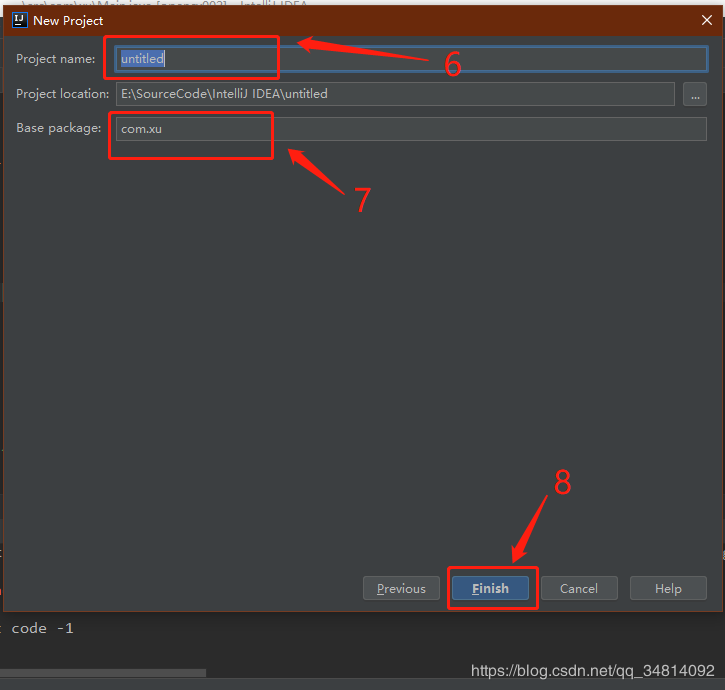Click the 'Project location:' label
The height and width of the screenshot is (690, 725).
[x=62, y=94]
